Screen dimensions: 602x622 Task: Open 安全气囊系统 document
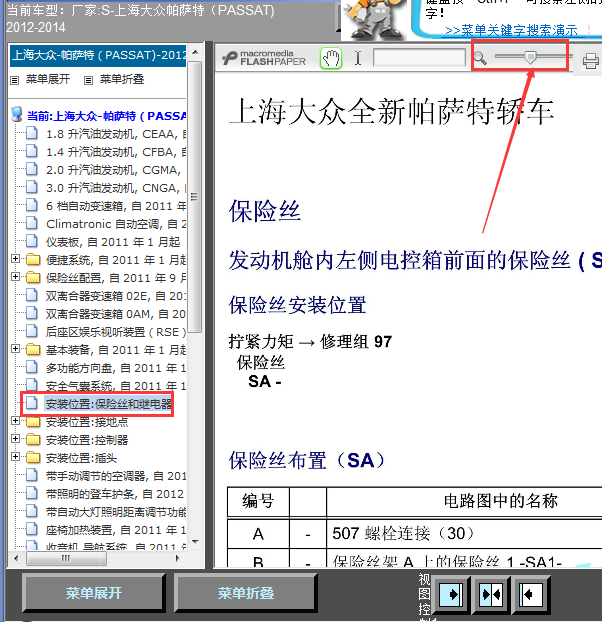pyautogui.click(x=116, y=386)
